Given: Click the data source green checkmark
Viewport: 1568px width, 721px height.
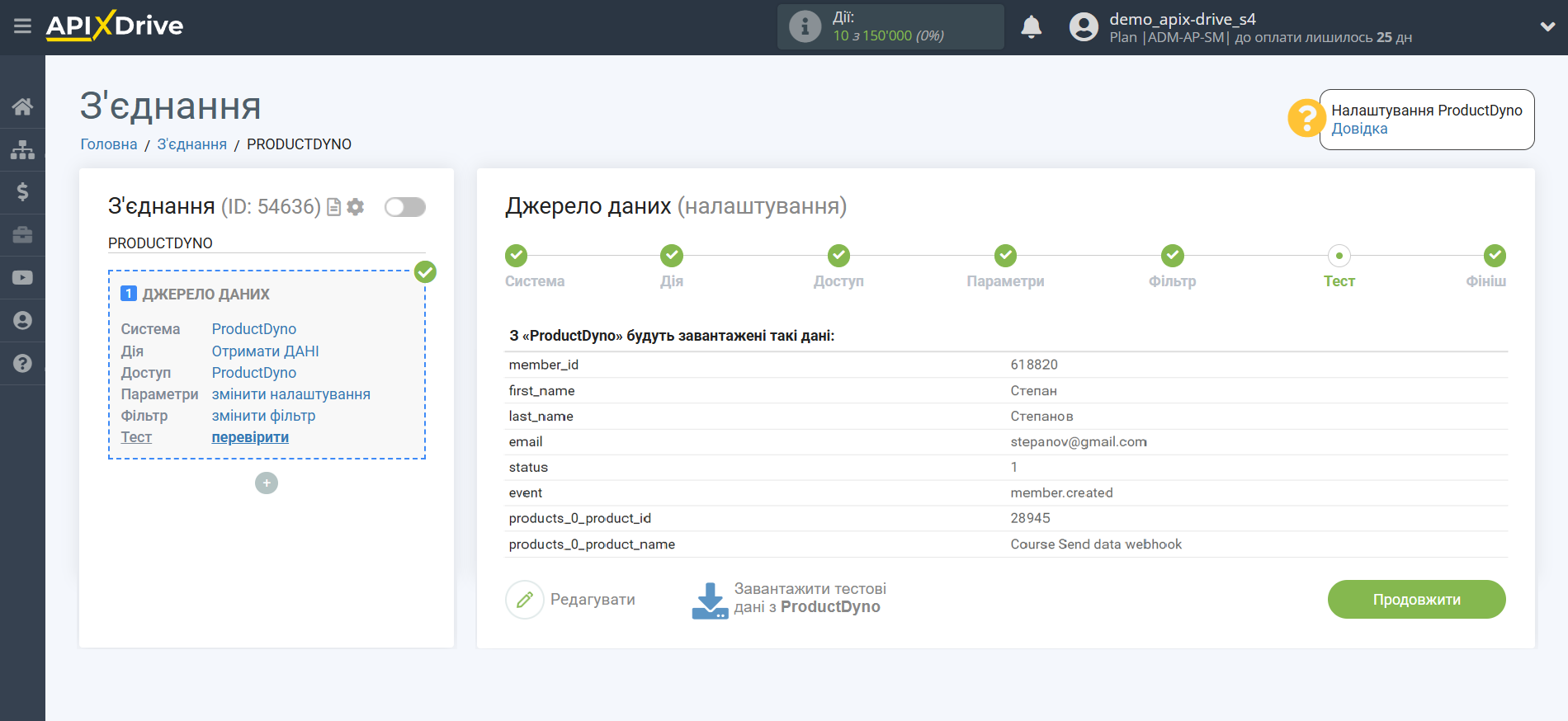Looking at the screenshot, I should pyautogui.click(x=425, y=271).
